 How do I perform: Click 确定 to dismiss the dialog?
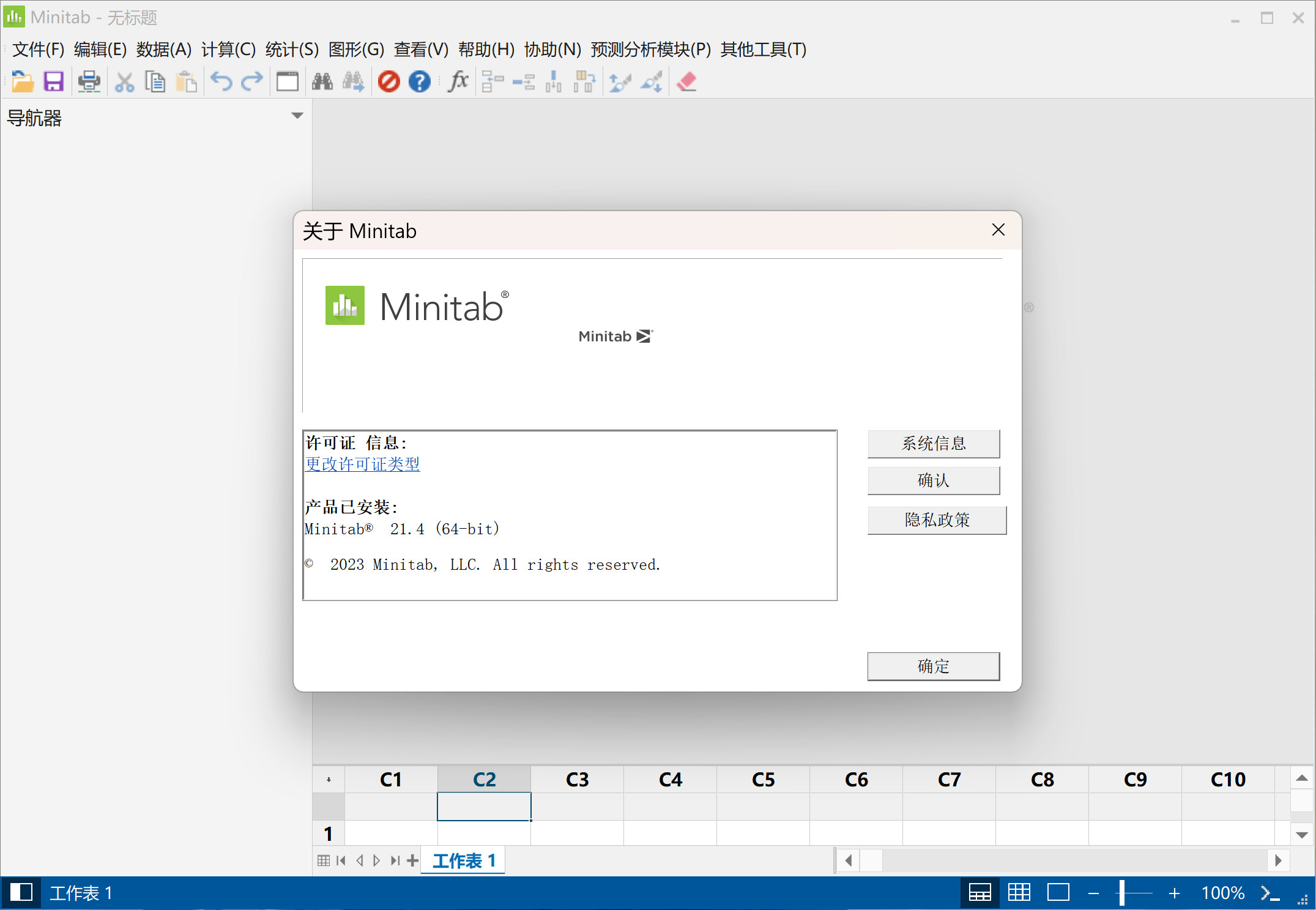click(934, 666)
